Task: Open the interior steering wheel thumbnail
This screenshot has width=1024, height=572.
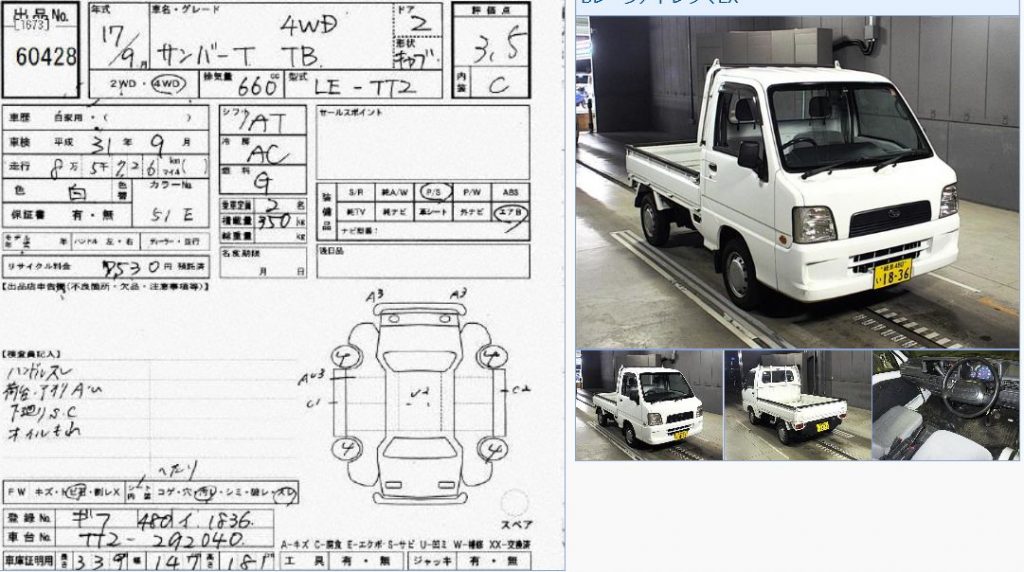Action: (x=946, y=405)
